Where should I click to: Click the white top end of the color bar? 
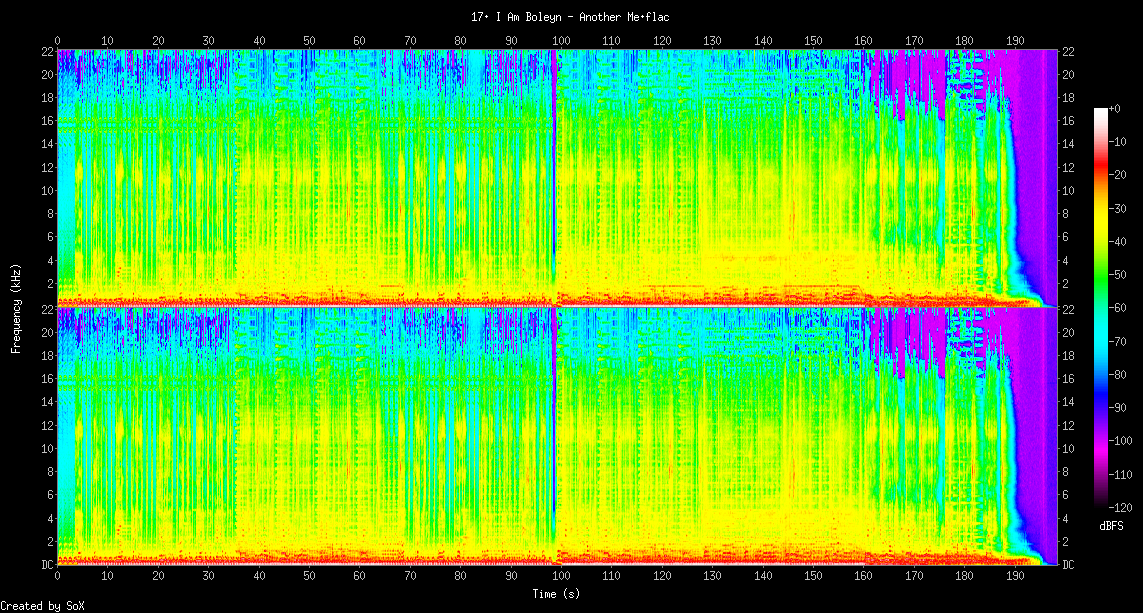coord(1101,112)
